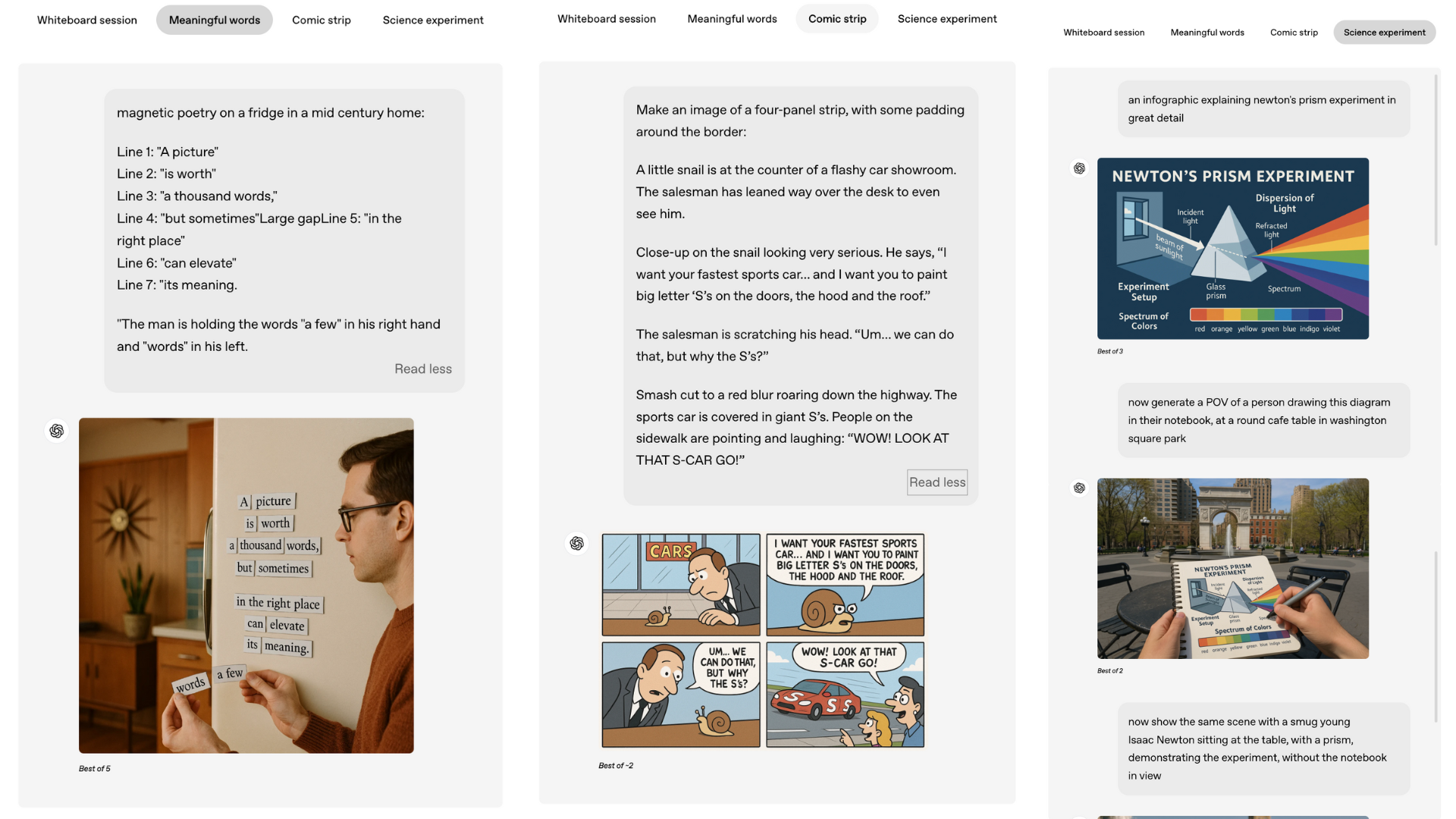This screenshot has width=1456, height=819.
Task: Click the right panel vertical scrollbar
Action: [x=1436, y=159]
